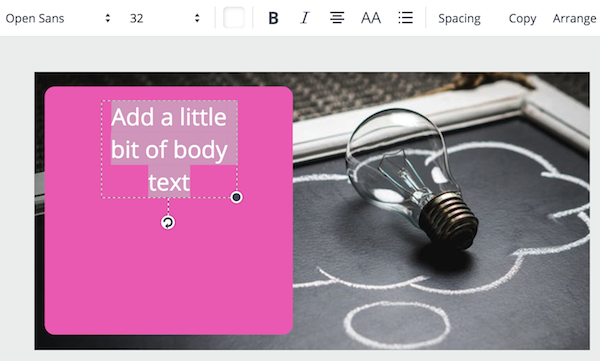Toggle uppercase with the AA icon
The width and height of the screenshot is (600, 361).
click(x=371, y=18)
